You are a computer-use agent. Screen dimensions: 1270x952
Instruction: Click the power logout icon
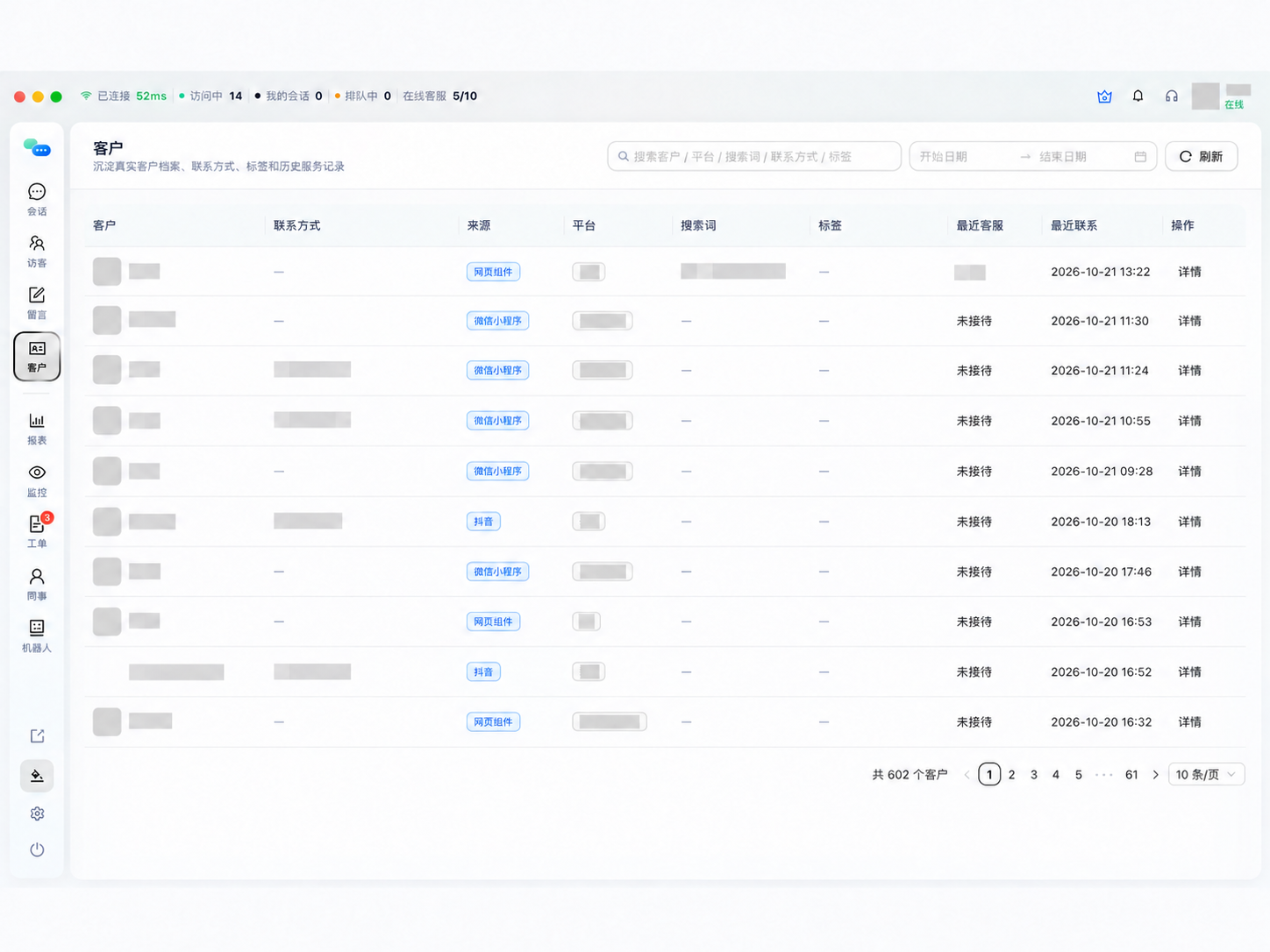37,849
